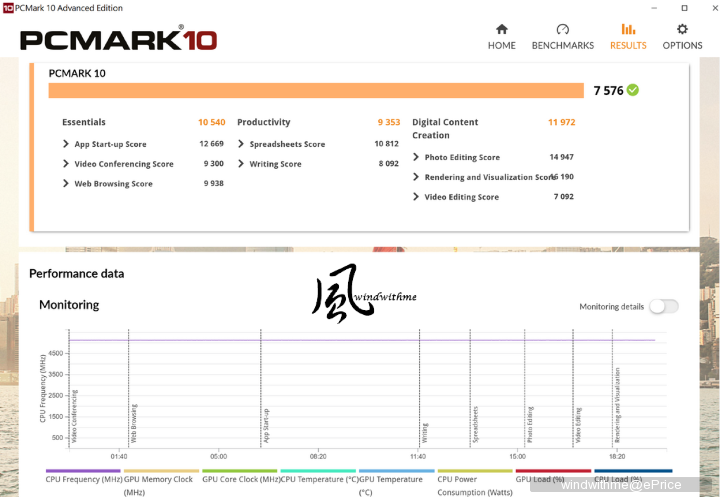Click the Productivity heading
The height and width of the screenshot is (497, 720).
click(264, 122)
